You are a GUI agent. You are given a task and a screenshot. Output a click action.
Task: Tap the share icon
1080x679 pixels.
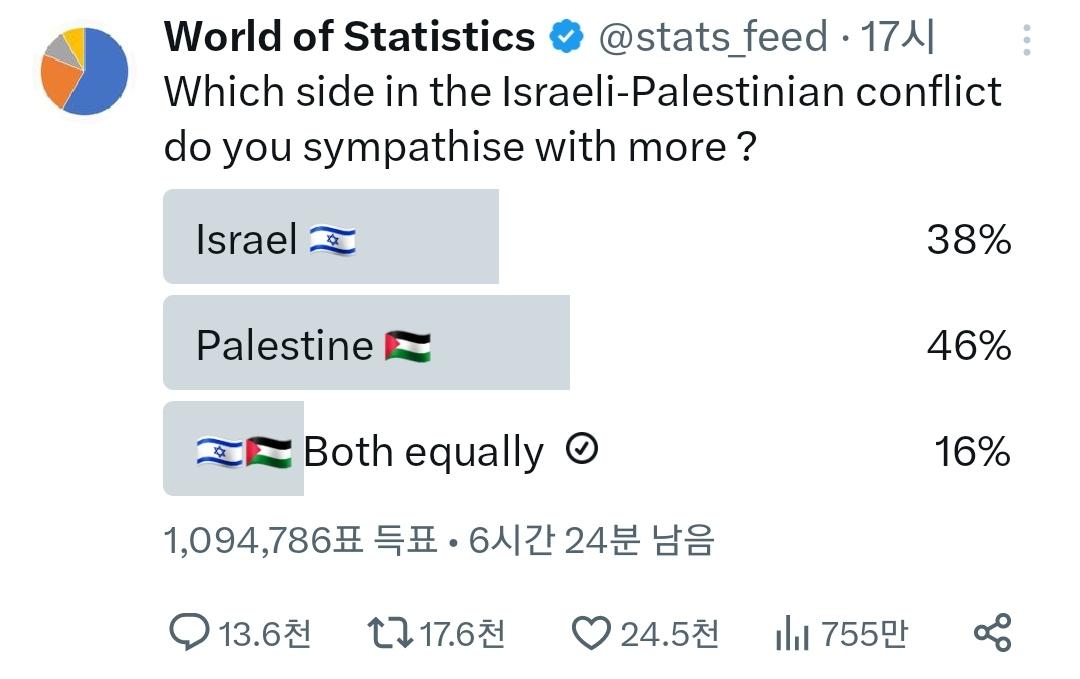click(x=993, y=633)
